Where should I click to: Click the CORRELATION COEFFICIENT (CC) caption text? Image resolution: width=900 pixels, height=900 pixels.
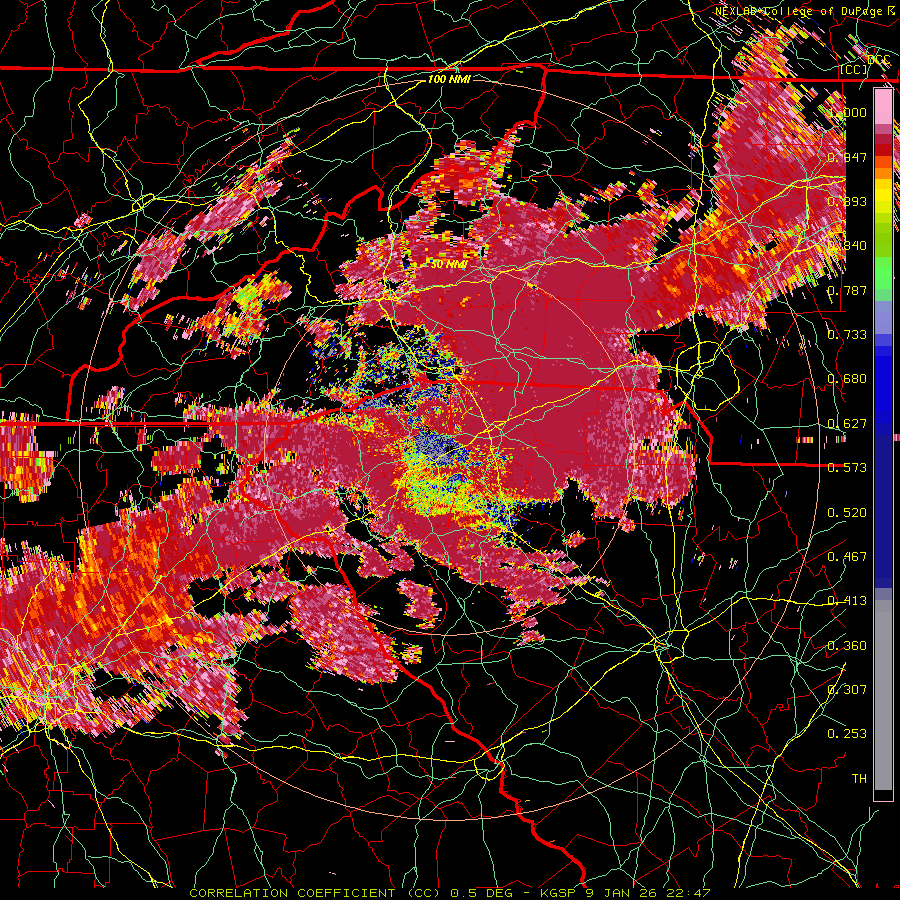click(x=315, y=893)
